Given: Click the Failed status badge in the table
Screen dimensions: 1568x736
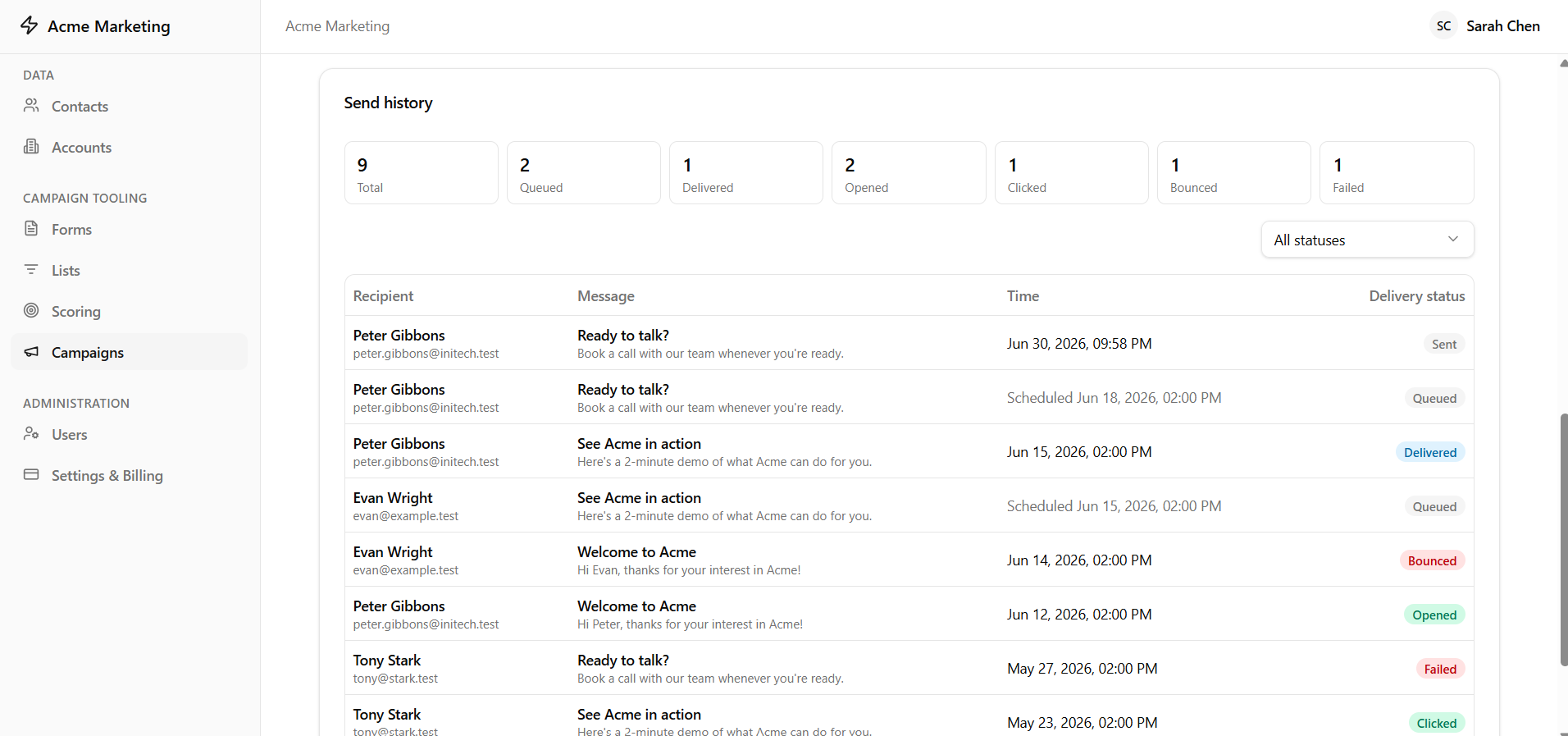Looking at the screenshot, I should 1440,670.
